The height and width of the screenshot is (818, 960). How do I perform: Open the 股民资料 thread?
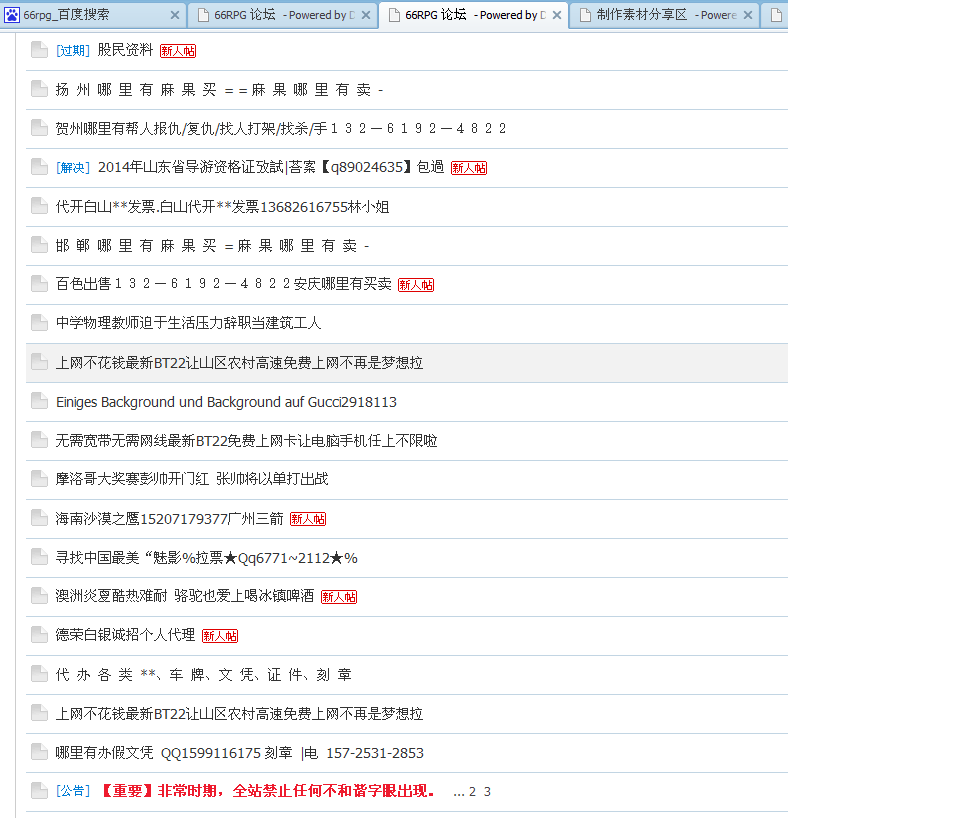(x=126, y=50)
